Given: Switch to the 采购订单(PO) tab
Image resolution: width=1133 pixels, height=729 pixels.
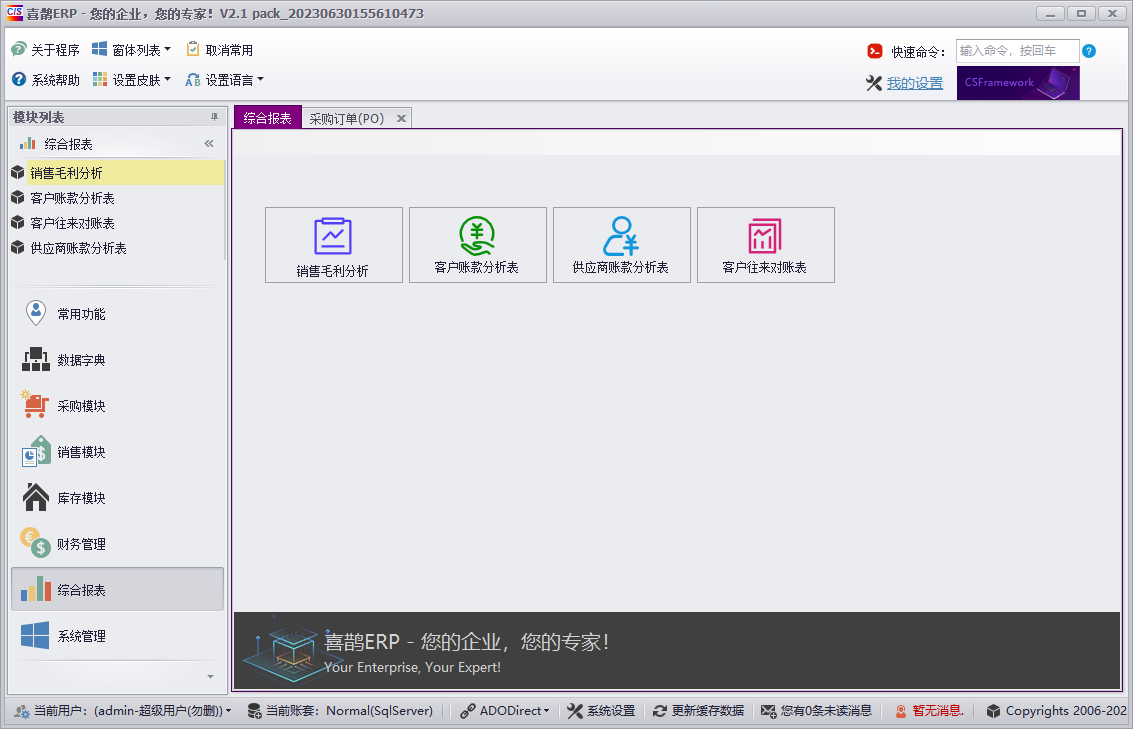Looking at the screenshot, I should pos(345,117).
